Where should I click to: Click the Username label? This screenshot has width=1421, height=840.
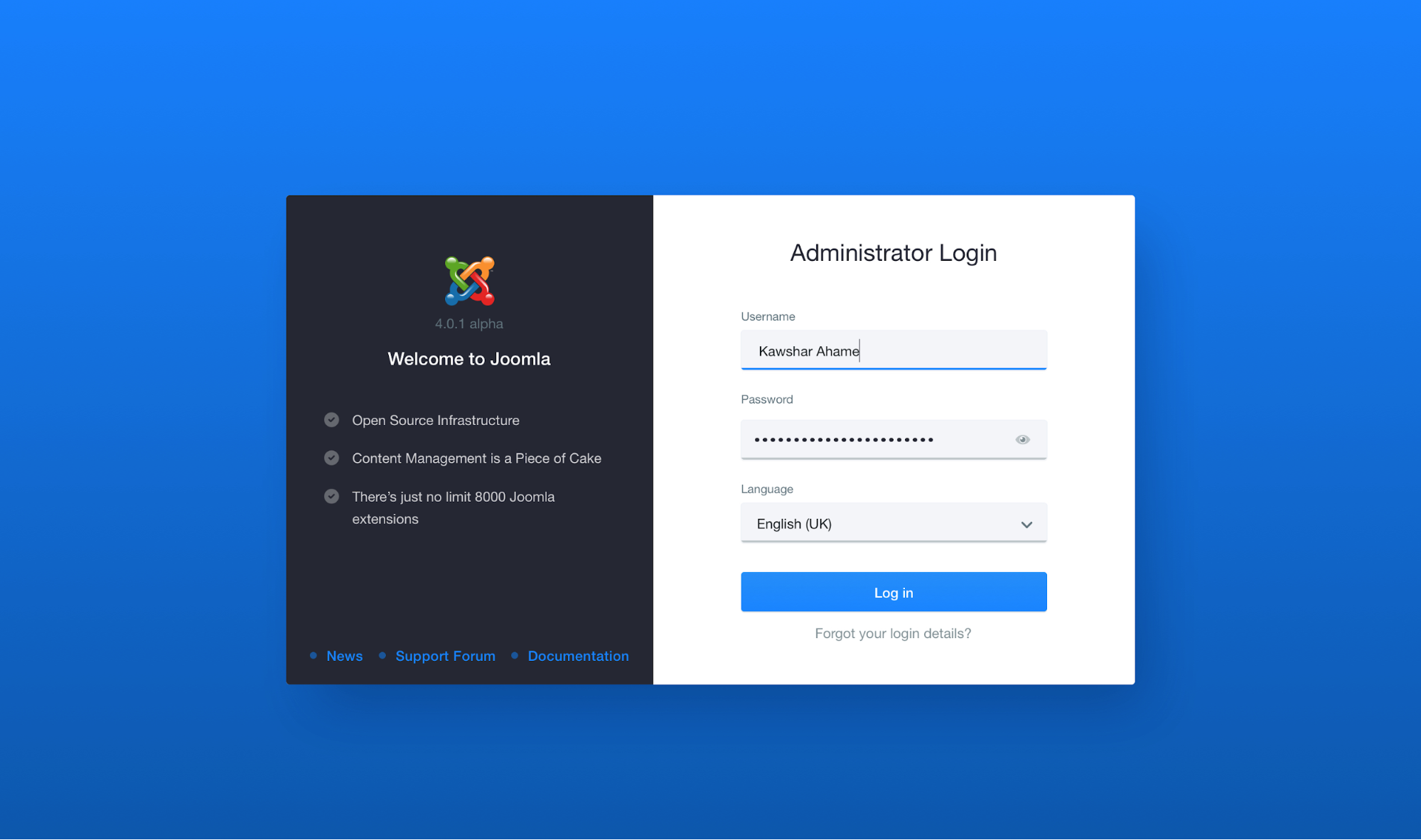(x=768, y=316)
